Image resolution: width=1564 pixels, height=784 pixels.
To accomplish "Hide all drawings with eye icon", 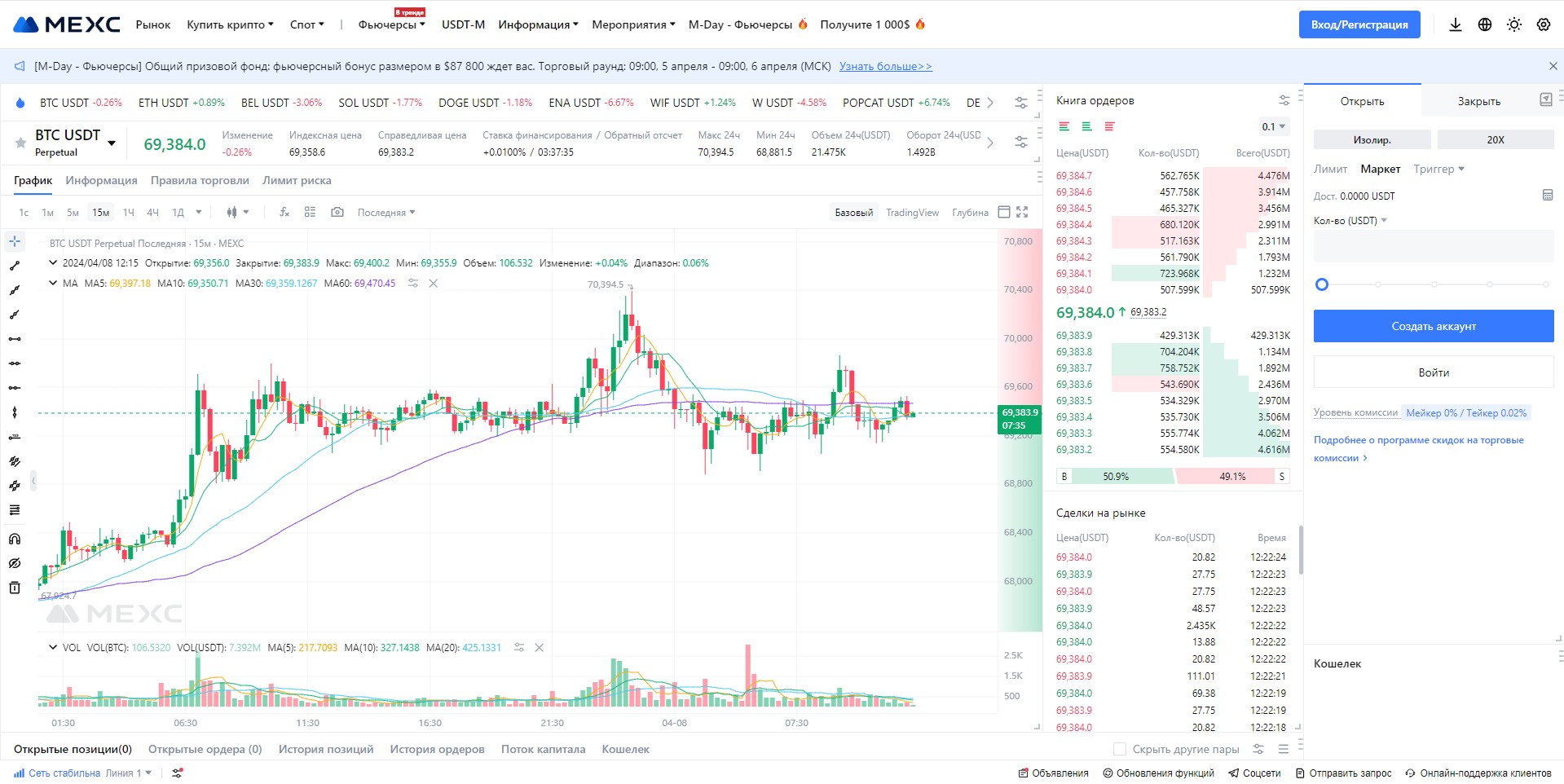I will (15, 563).
